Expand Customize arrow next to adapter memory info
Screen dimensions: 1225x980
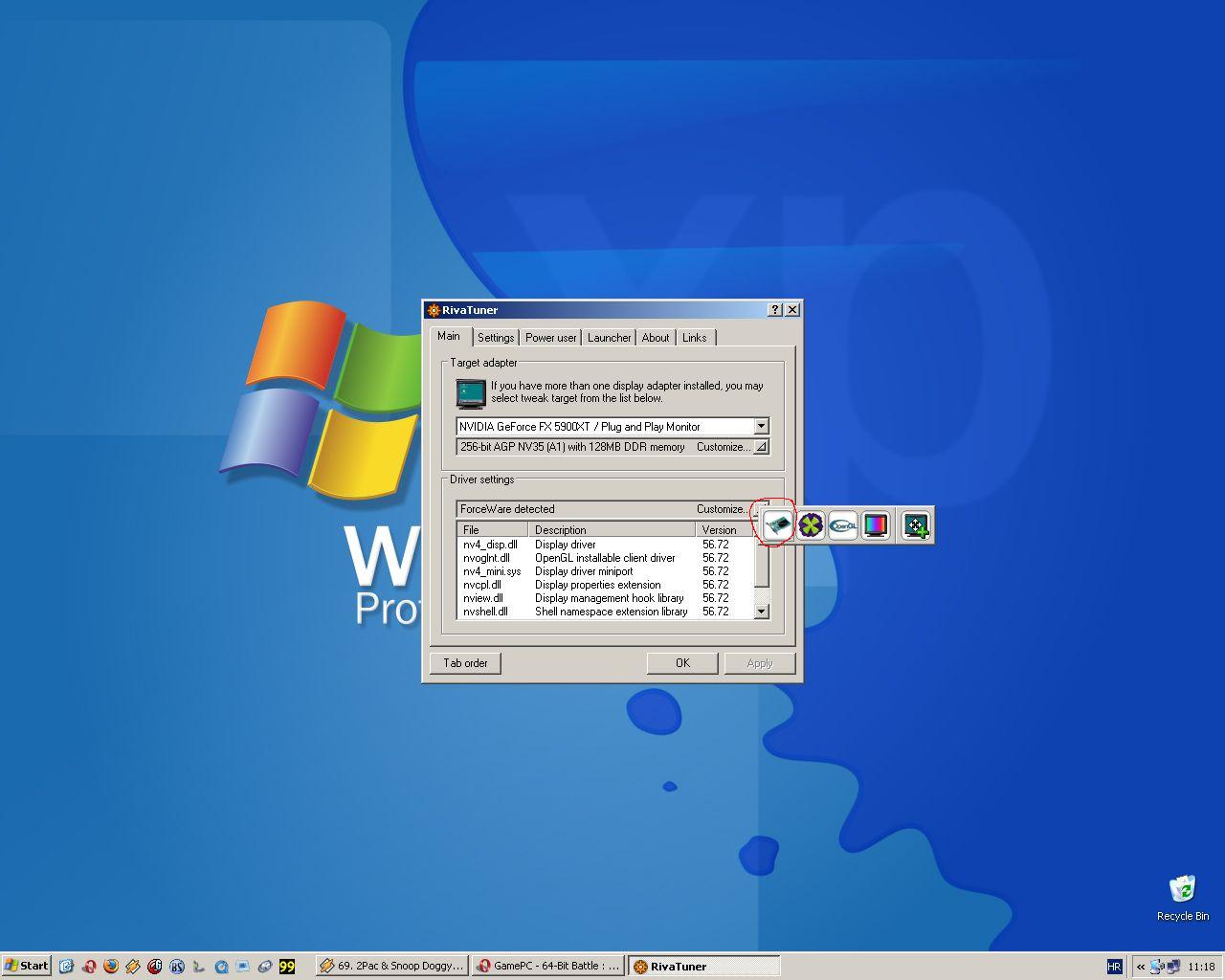(x=761, y=447)
